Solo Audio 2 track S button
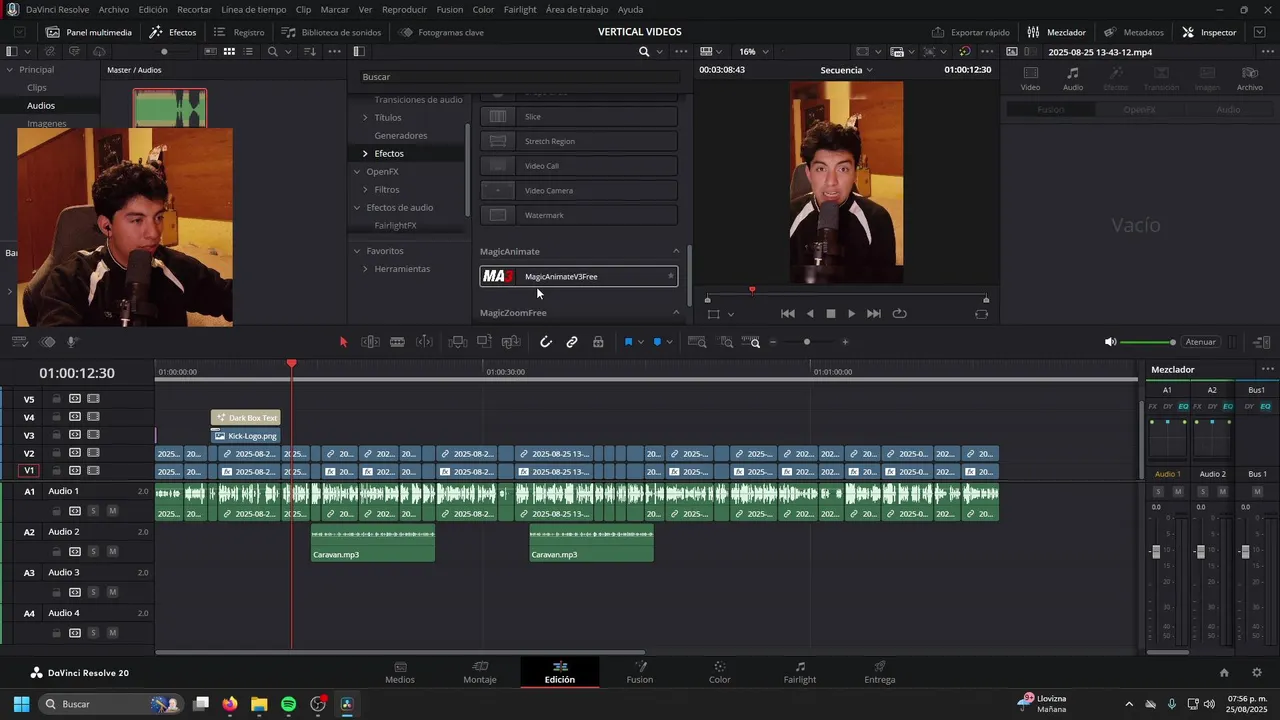Screen dimensions: 1280x720 pos(93,552)
